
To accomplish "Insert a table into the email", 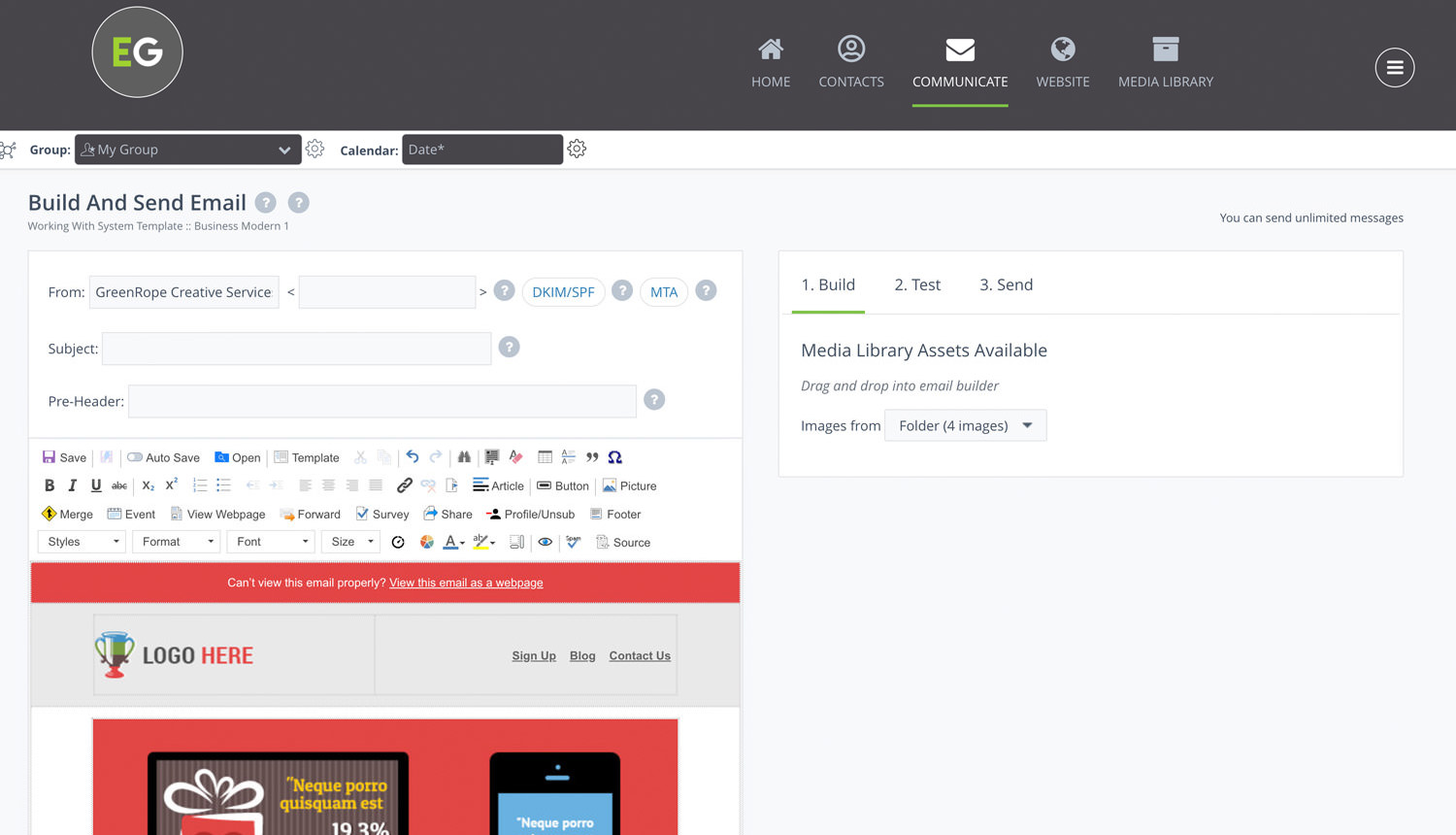I will pos(545,456).
